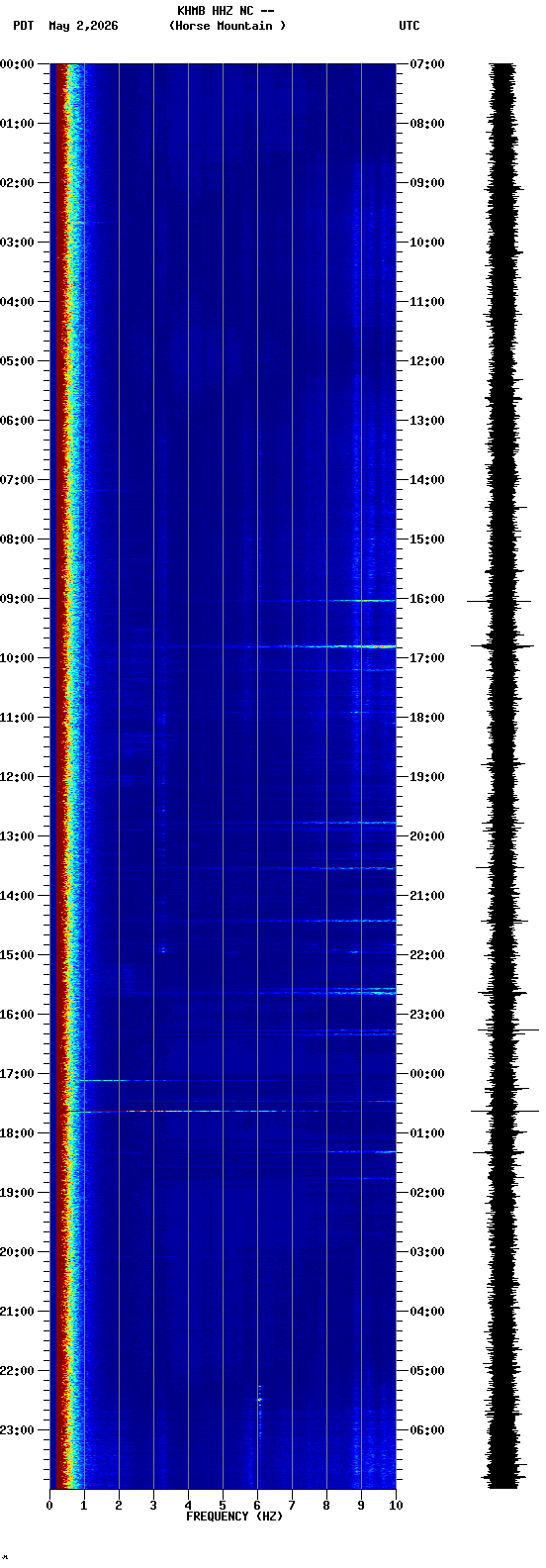This screenshot has height=1568, width=546.
Task: Click the 11:00 UTC time label
Action: tap(427, 302)
